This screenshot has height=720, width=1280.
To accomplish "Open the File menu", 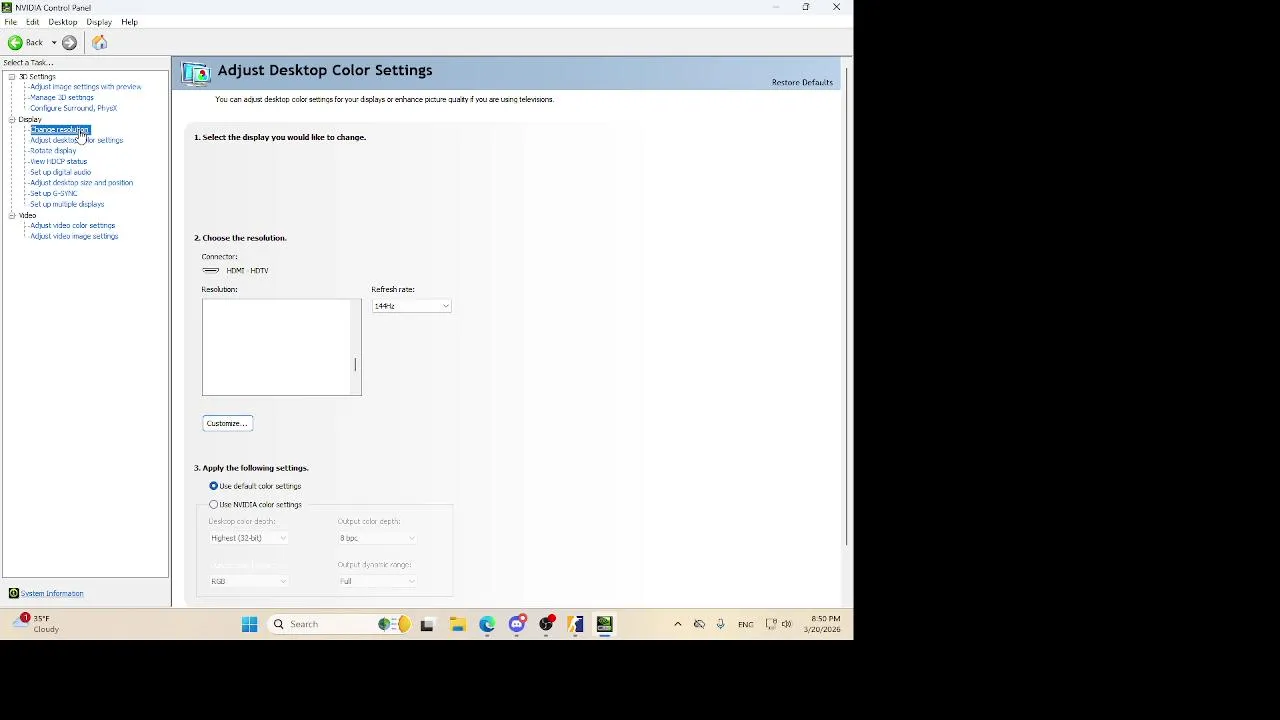I will tap(10, 22).
